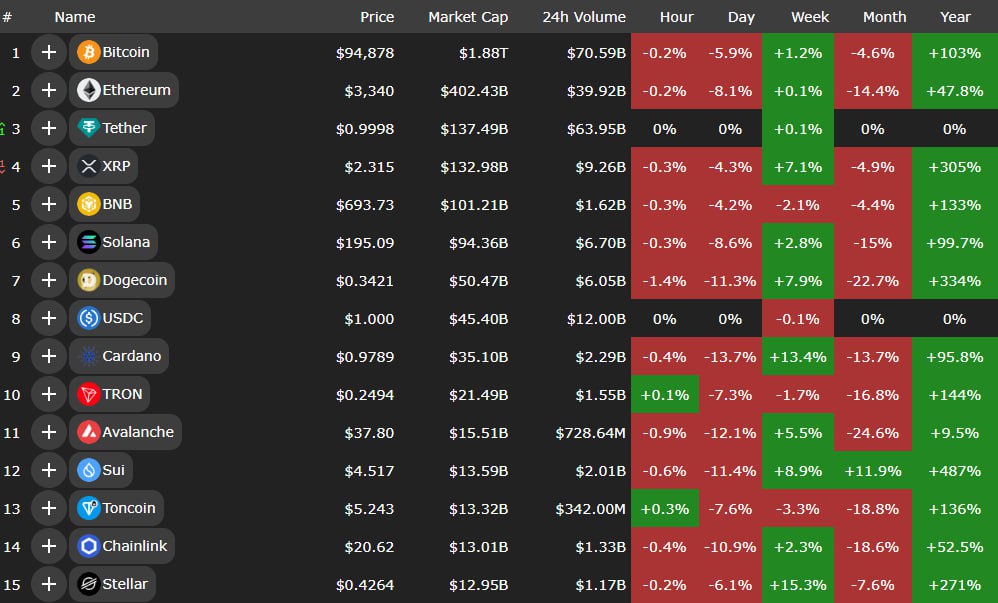998x603 pixels.
Task: Open the Avalanche coin link
Action: pos(137,432)
